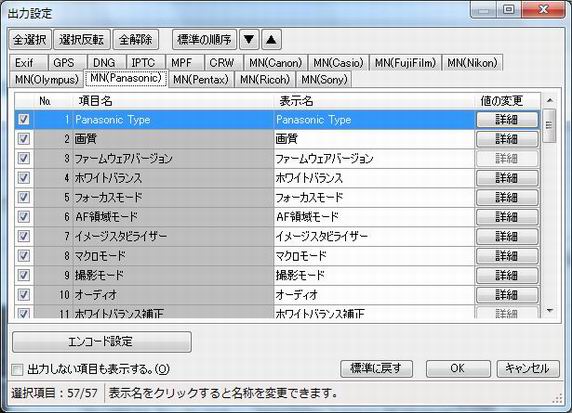This screenshot has width=572, height=413.
Task: Click the 全解除 button
Action: tap(136, 39)
